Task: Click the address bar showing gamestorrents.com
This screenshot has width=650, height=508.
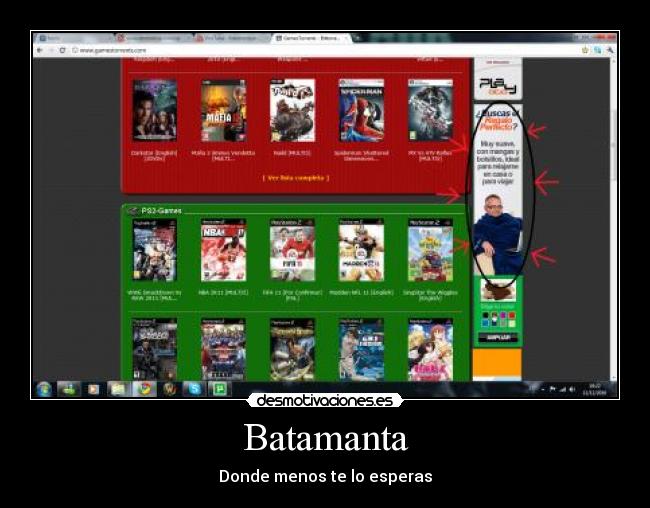Action: click(323, 50)
